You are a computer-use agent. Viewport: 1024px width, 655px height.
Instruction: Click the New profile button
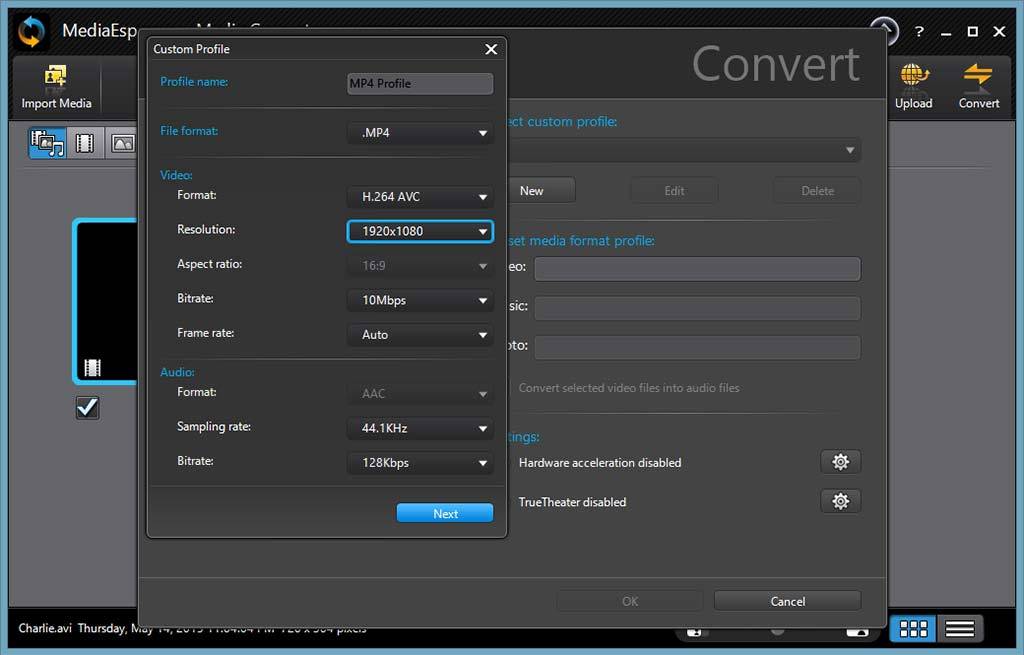pyautogui.click(x=541, y=191)
